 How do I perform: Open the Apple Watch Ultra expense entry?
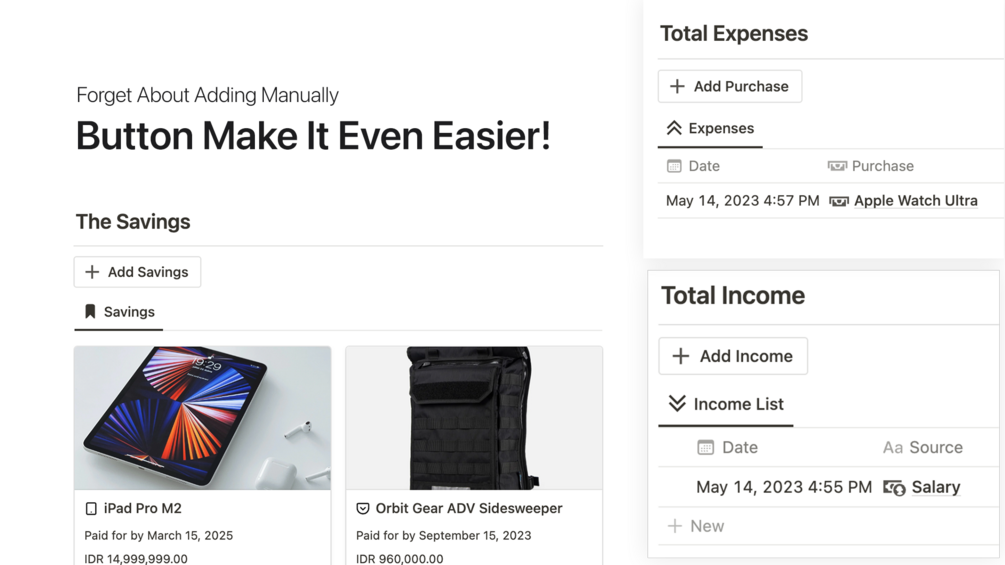coord(915,201)
